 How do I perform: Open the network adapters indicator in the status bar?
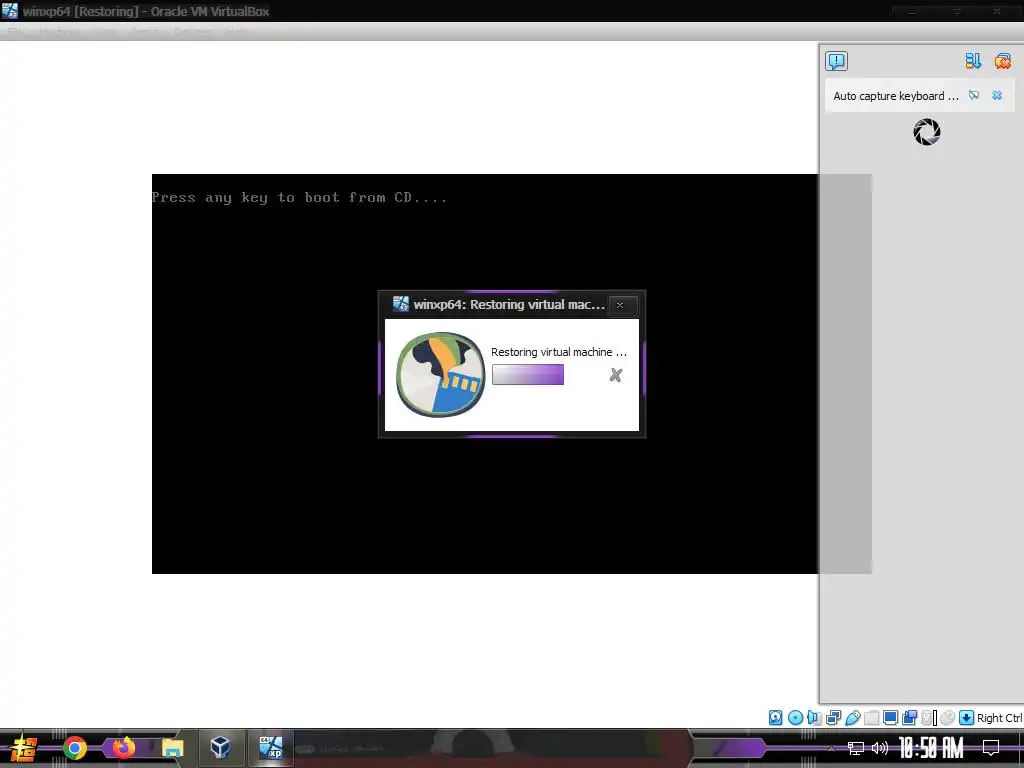click(x=833, y=718)
